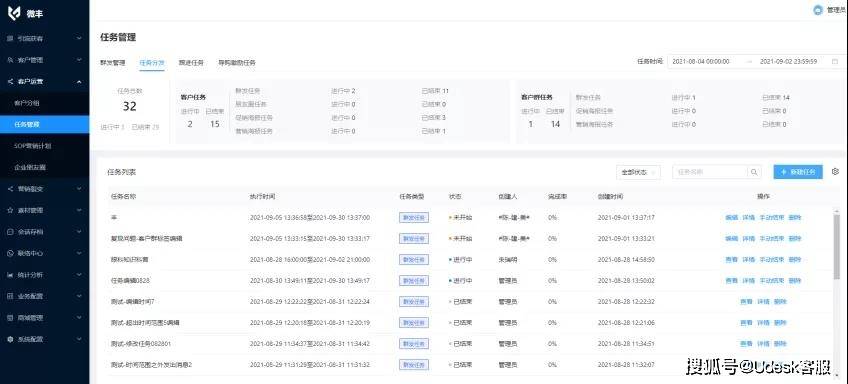Click creation time 2021-08-28 14:58:50

click(626, 260)
